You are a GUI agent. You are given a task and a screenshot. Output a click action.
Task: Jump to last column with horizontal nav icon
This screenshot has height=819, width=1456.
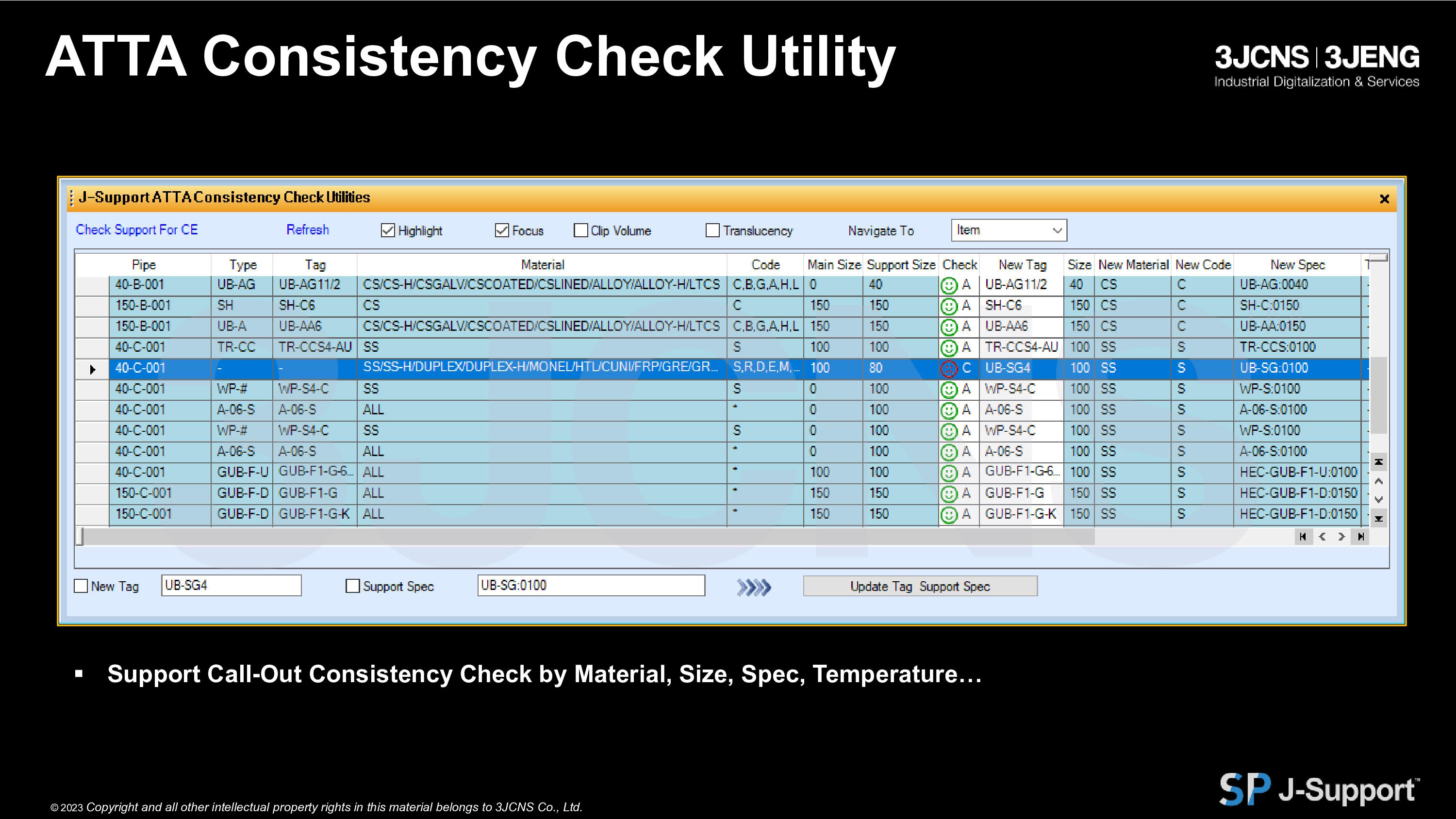coord(1361,537)
